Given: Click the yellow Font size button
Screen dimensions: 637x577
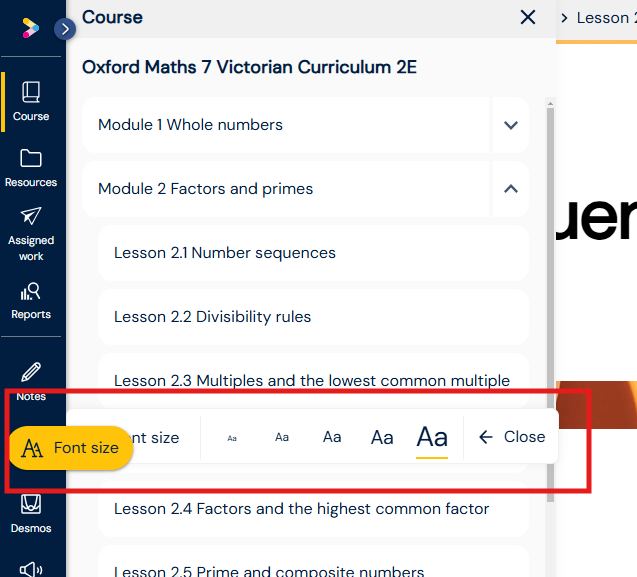Looking at the screenshot, I should (71, 448).
